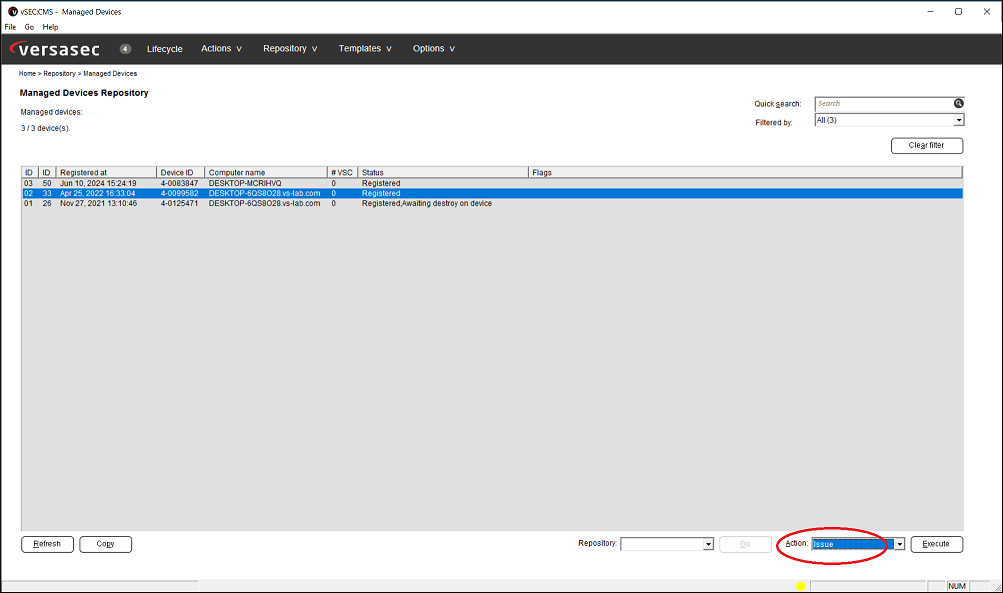Click the Clear filter button
The width and height of the screenshot is (1003, 593).
[x=927, y=145]
